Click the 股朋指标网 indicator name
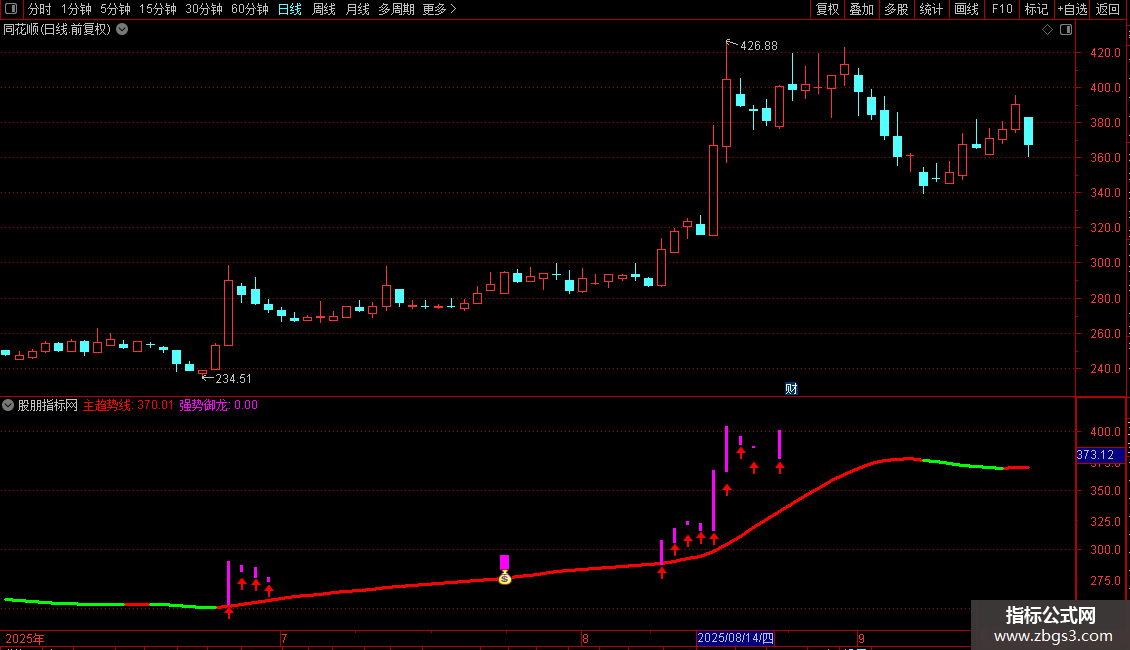1130x650 pixels. pos(48,405)
